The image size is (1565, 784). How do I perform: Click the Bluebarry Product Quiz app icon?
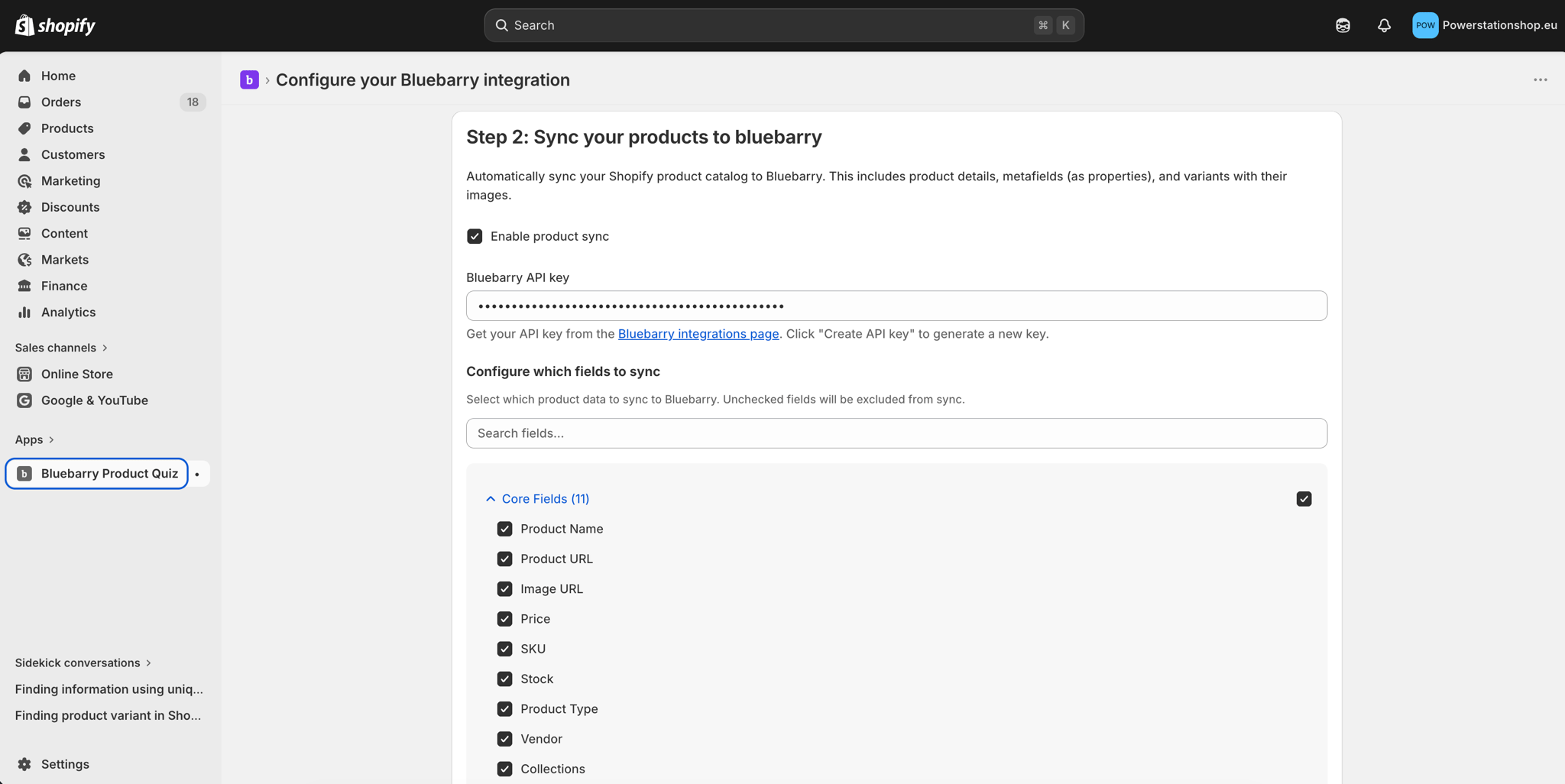point(24,473)
